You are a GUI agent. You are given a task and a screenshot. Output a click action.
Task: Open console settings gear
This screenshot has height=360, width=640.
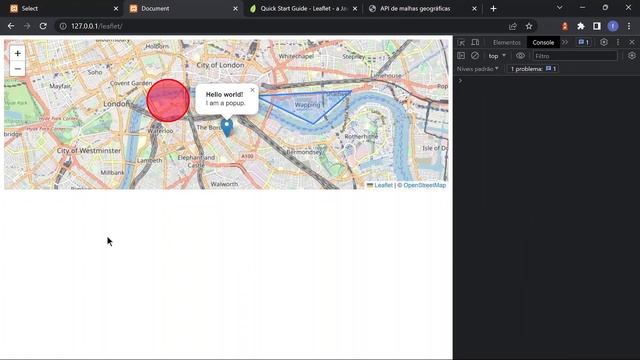point(632,56)
